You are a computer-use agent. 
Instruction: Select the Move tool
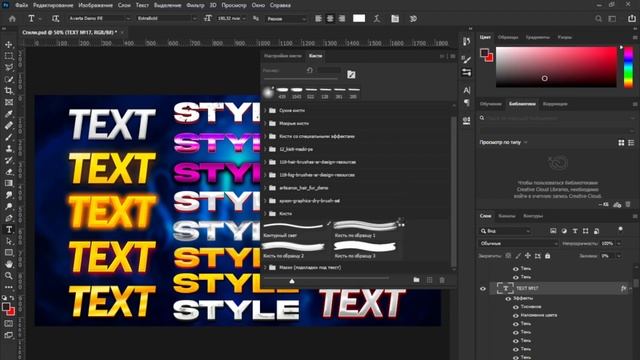coord(9,44)
